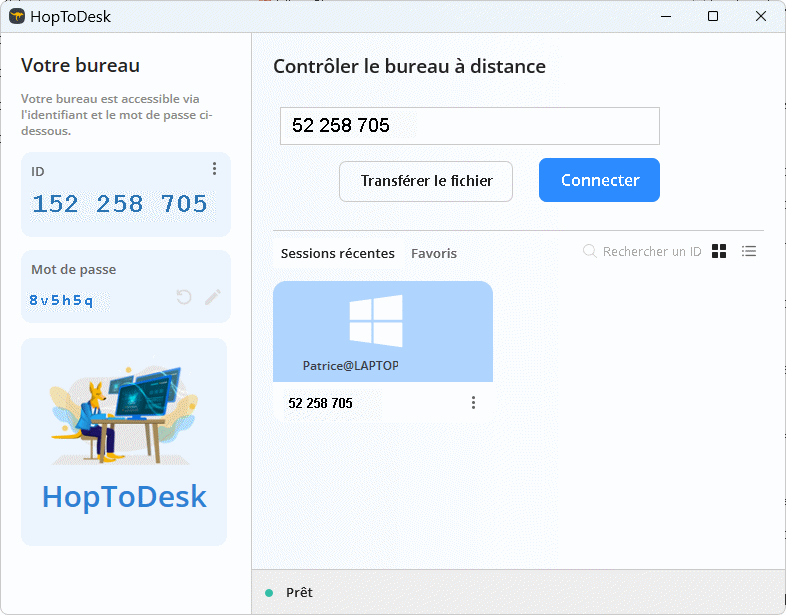Viewport: 786px width, 615px height.
Task: Click the HopToDesk title bar logo
Action: pyautogui.click(x=17, y=16)
